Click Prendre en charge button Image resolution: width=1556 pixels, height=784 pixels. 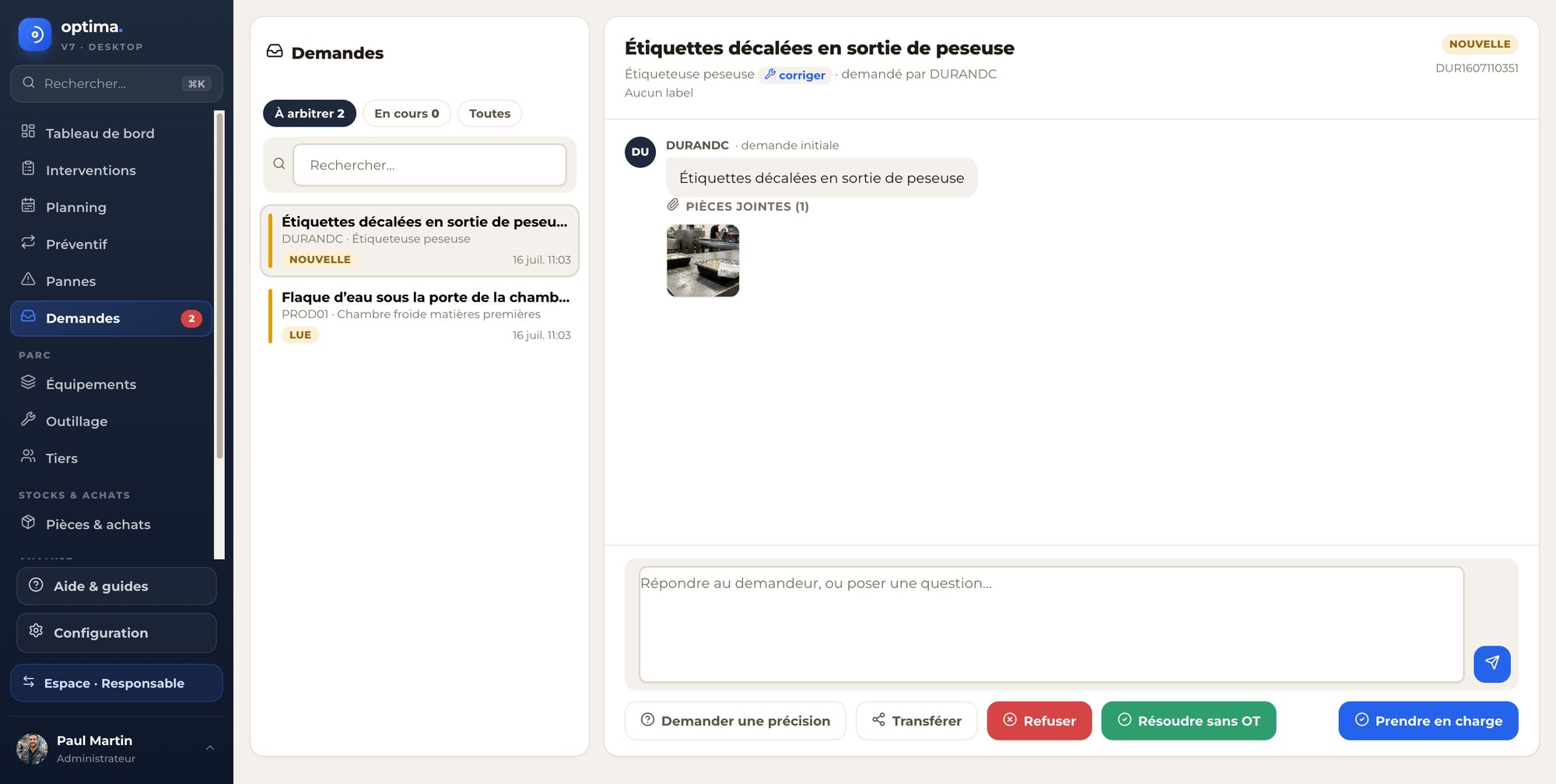(1428, 721)
